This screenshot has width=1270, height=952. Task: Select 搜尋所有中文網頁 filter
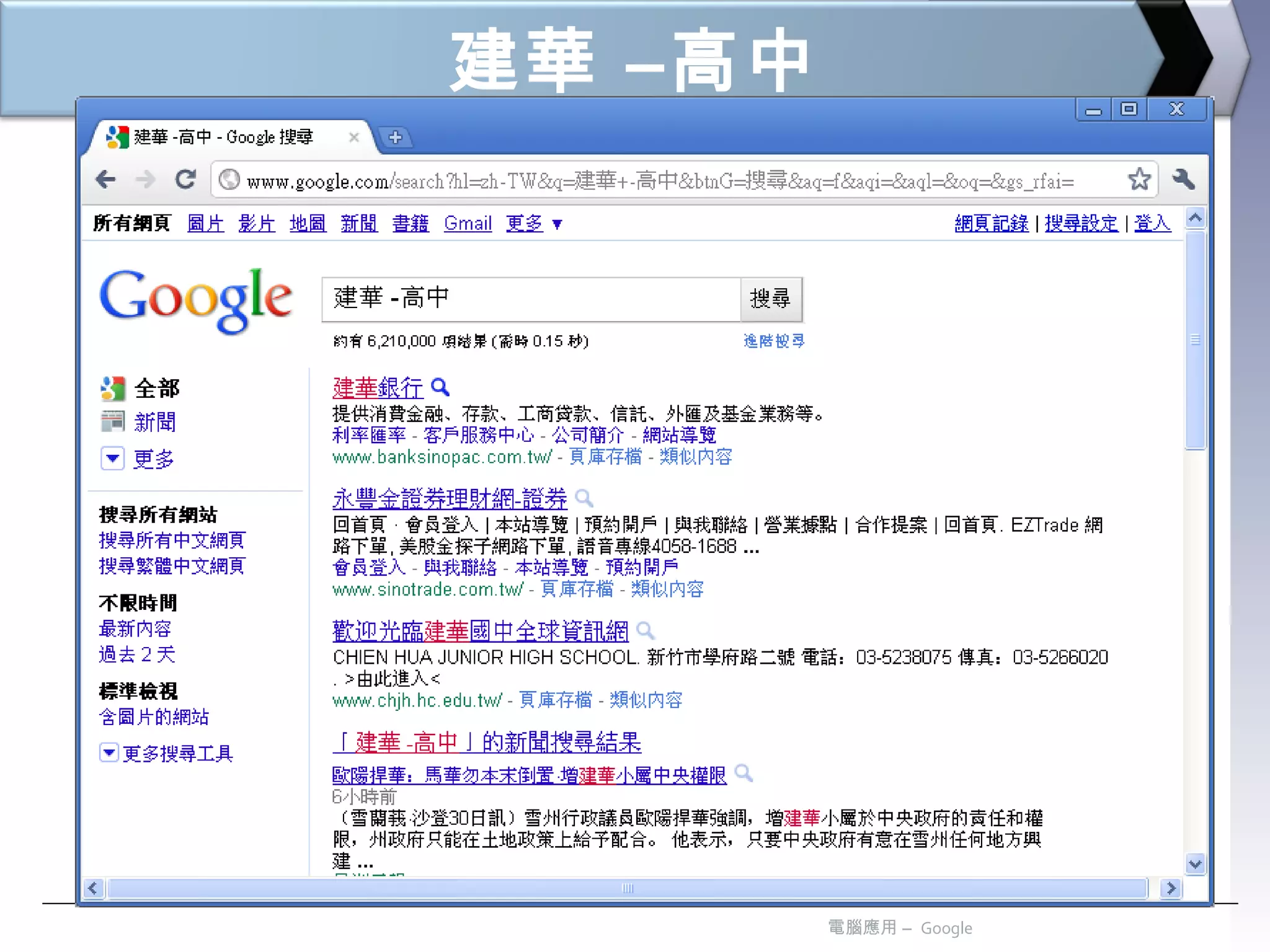172,540
